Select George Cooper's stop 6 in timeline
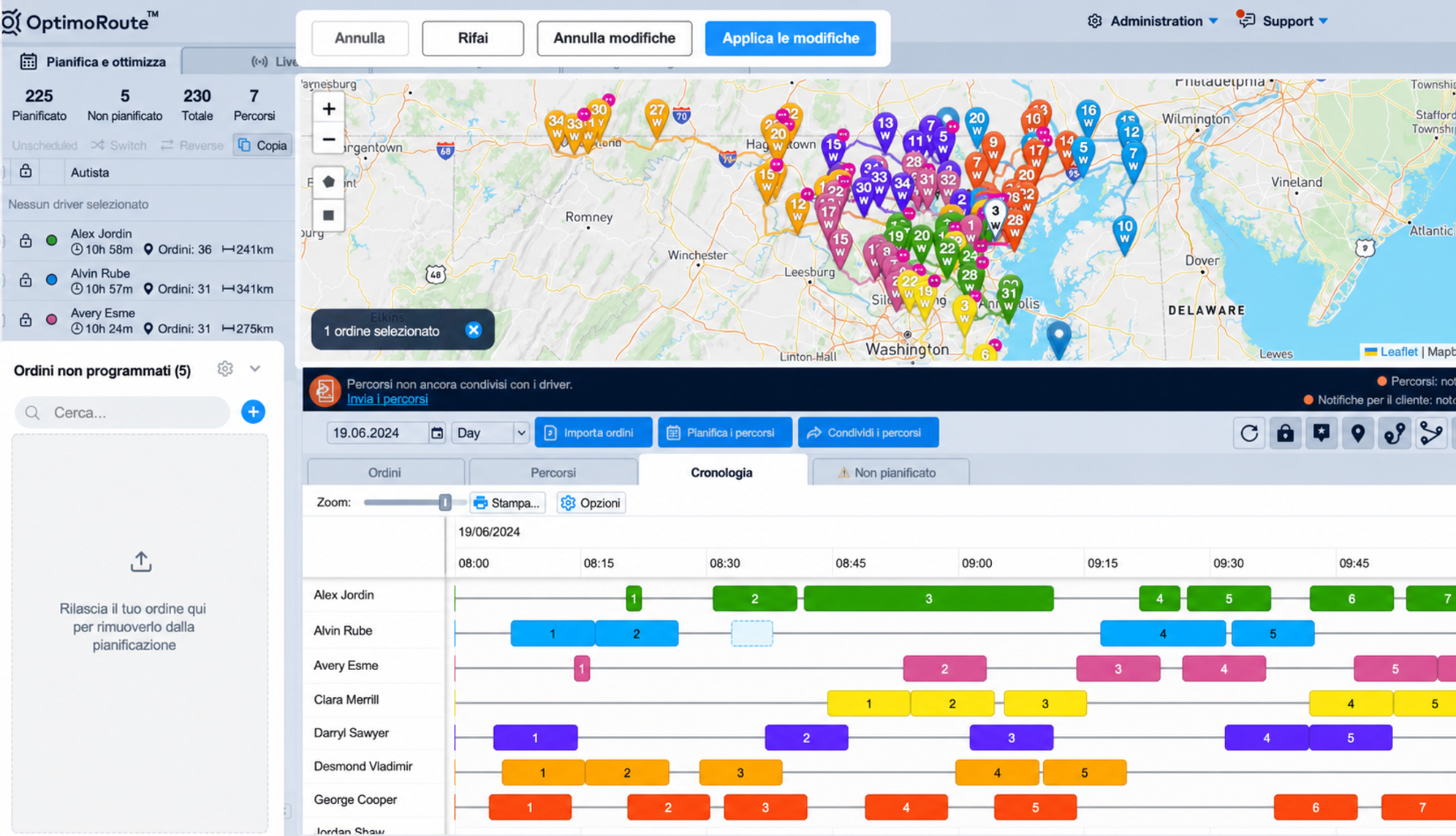 pyautogui.click(x=1316, y=807)
